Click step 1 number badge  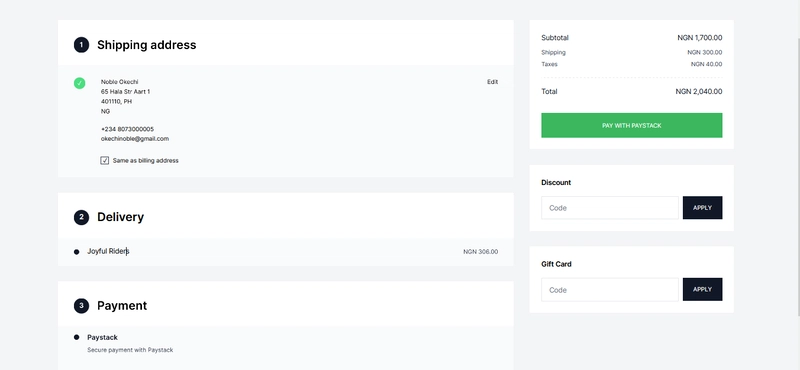[81, 45]
